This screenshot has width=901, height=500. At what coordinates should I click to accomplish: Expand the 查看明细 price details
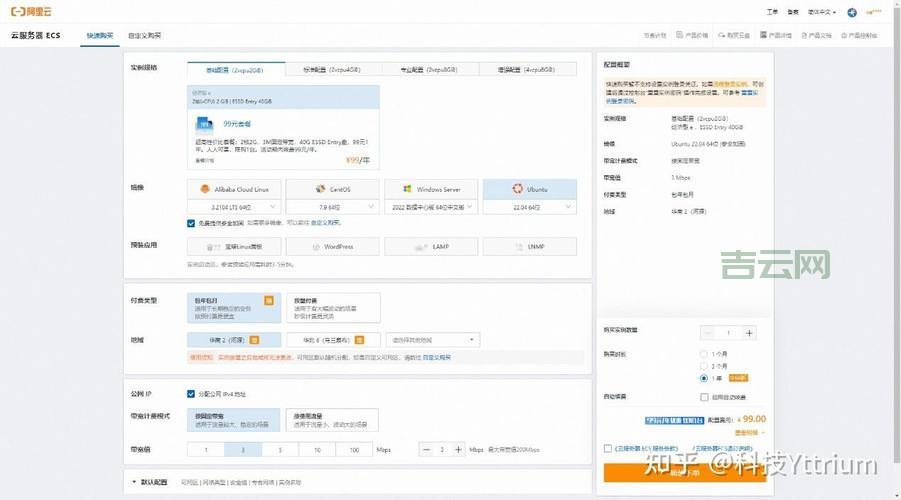[x=749, y=433]
